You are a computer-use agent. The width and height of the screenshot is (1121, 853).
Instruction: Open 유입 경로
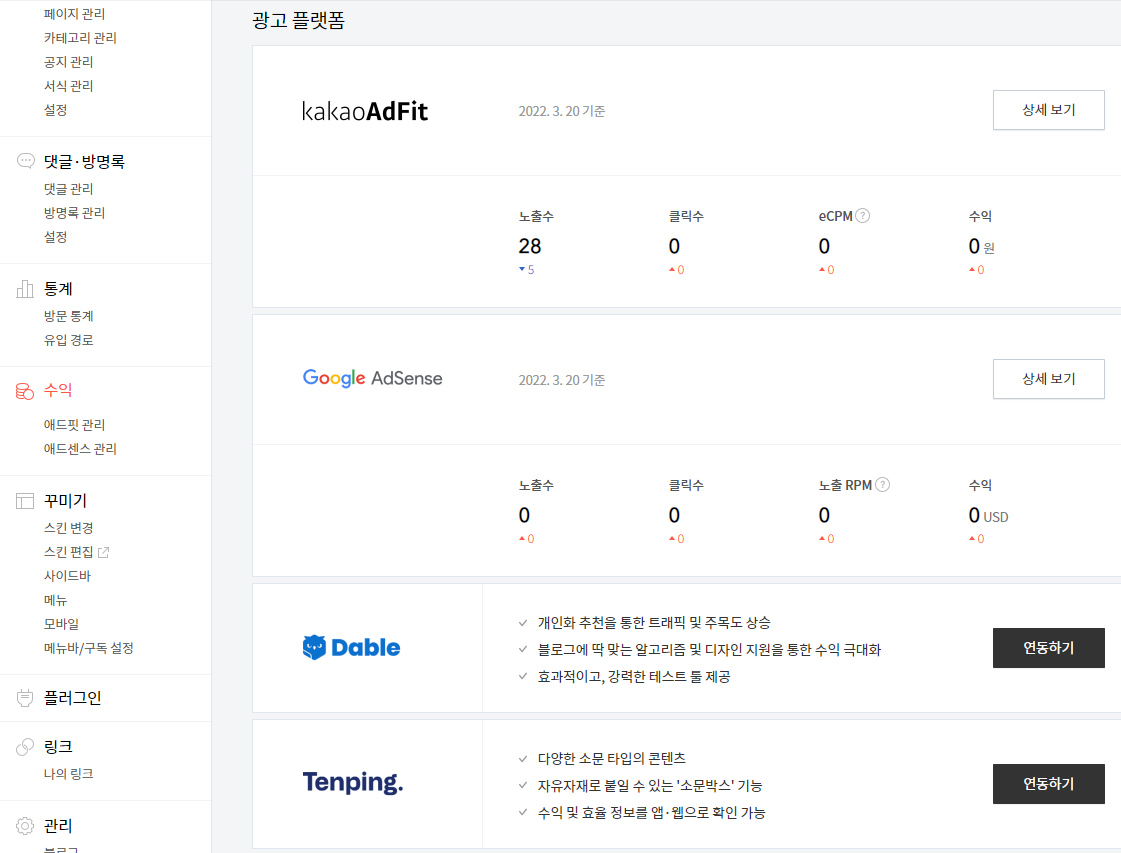(x=69, y=340)
